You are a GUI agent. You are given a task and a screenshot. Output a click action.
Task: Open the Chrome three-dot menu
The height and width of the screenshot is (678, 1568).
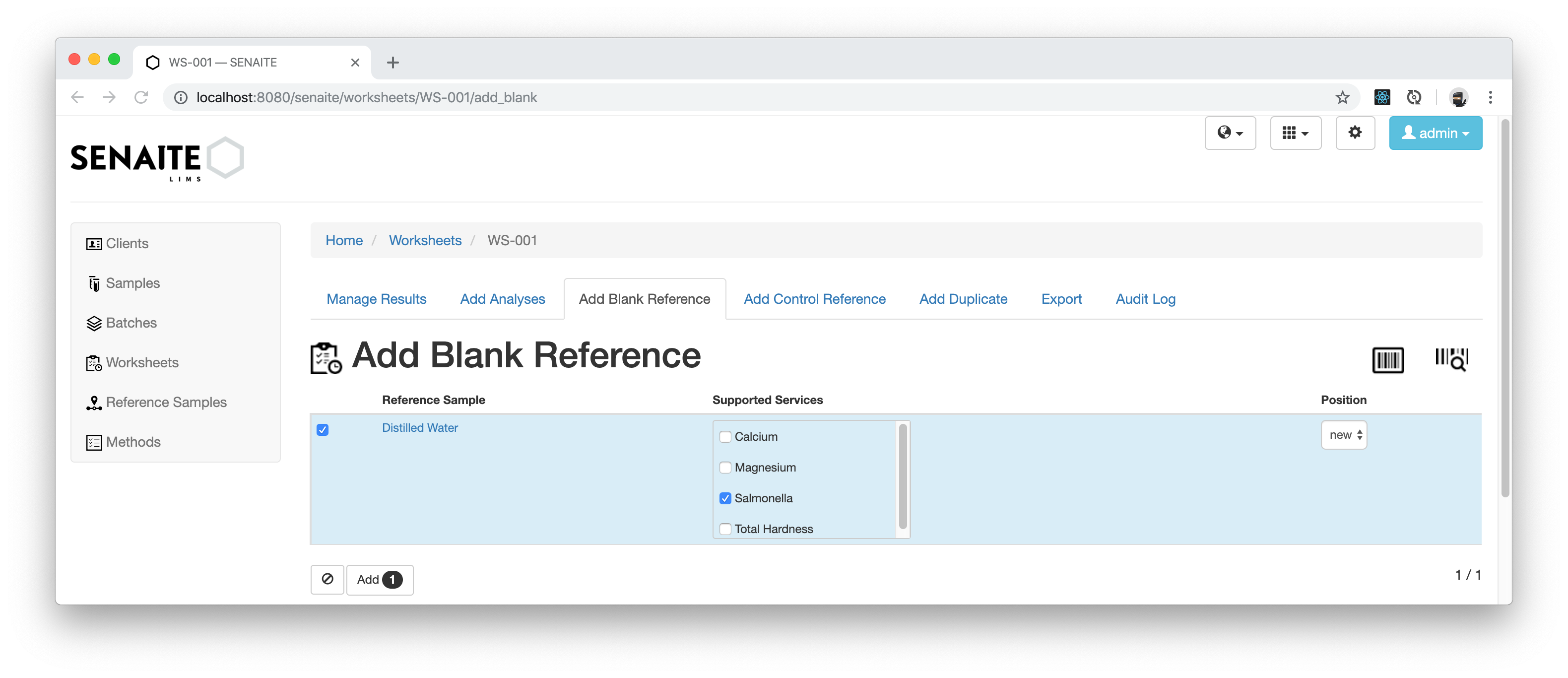coord(1490,97)
